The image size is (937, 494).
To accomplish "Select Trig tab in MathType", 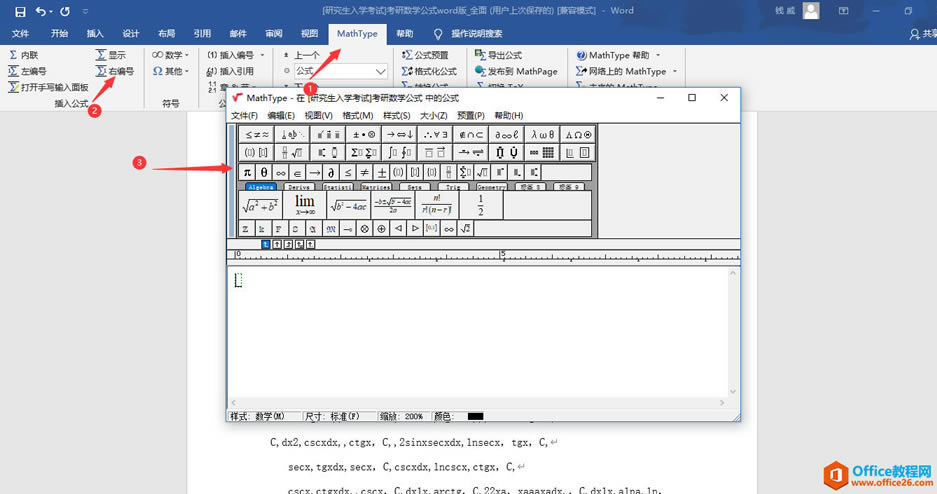I will pyautogui.click(x=453, y=187).
